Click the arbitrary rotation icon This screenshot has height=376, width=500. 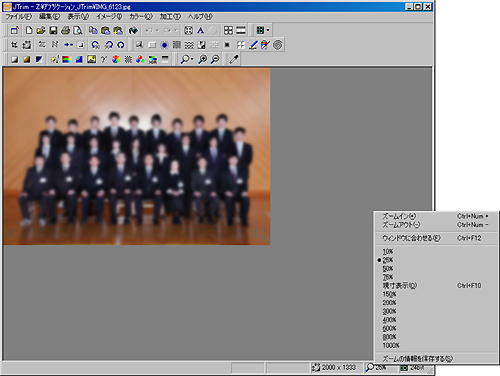click(x=121, y=45)
